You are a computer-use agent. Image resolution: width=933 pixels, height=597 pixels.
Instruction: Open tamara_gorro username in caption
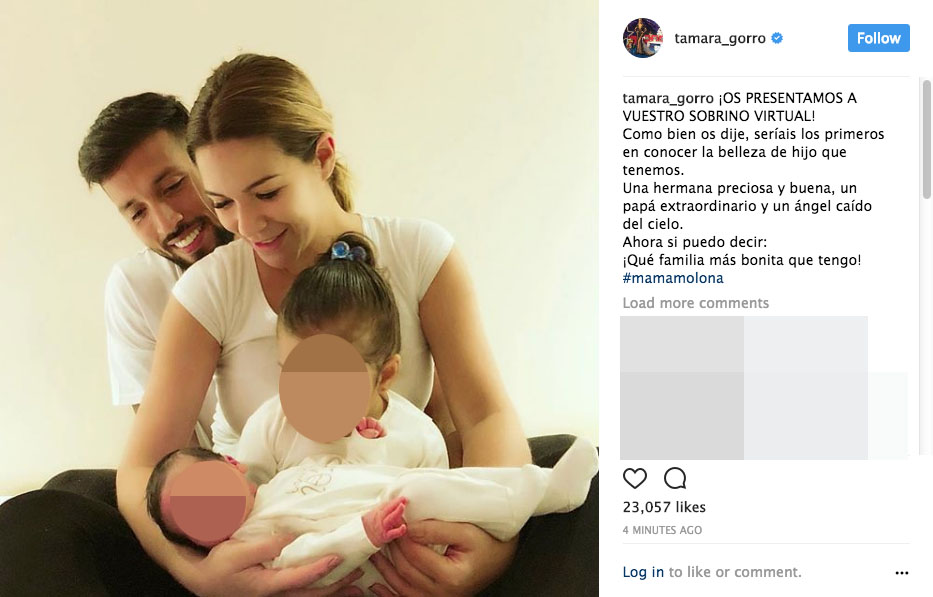668,98
